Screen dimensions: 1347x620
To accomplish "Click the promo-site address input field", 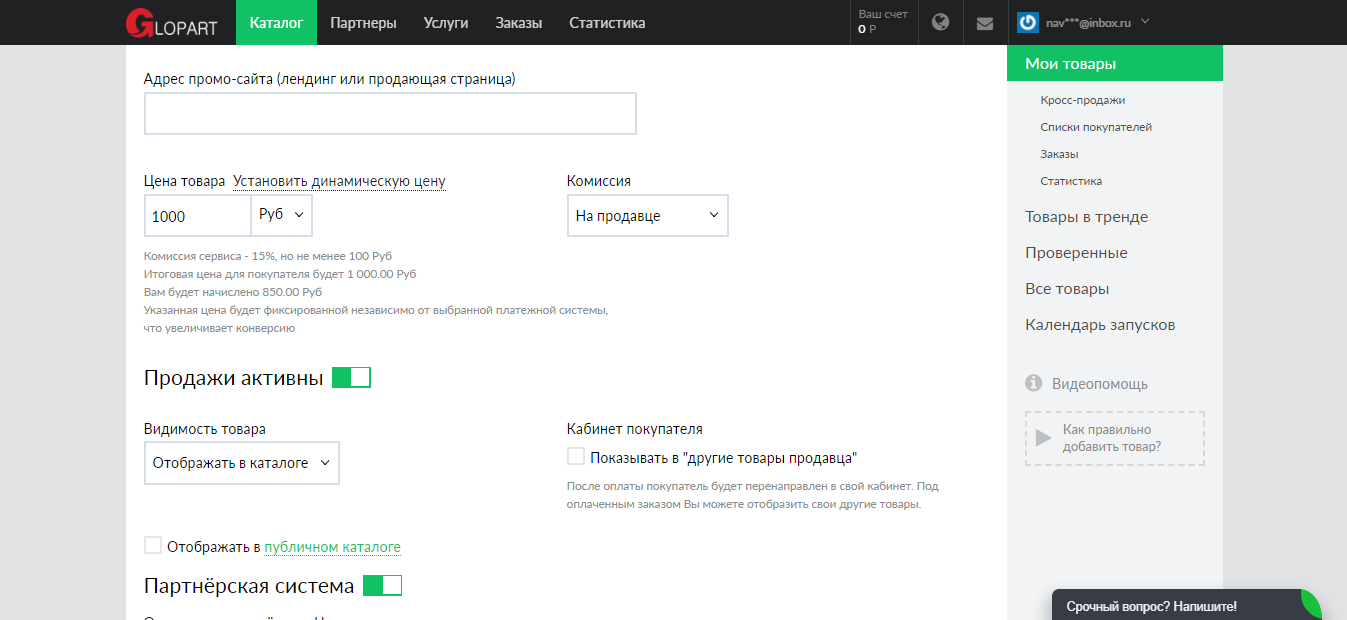I will click(390, 113).
